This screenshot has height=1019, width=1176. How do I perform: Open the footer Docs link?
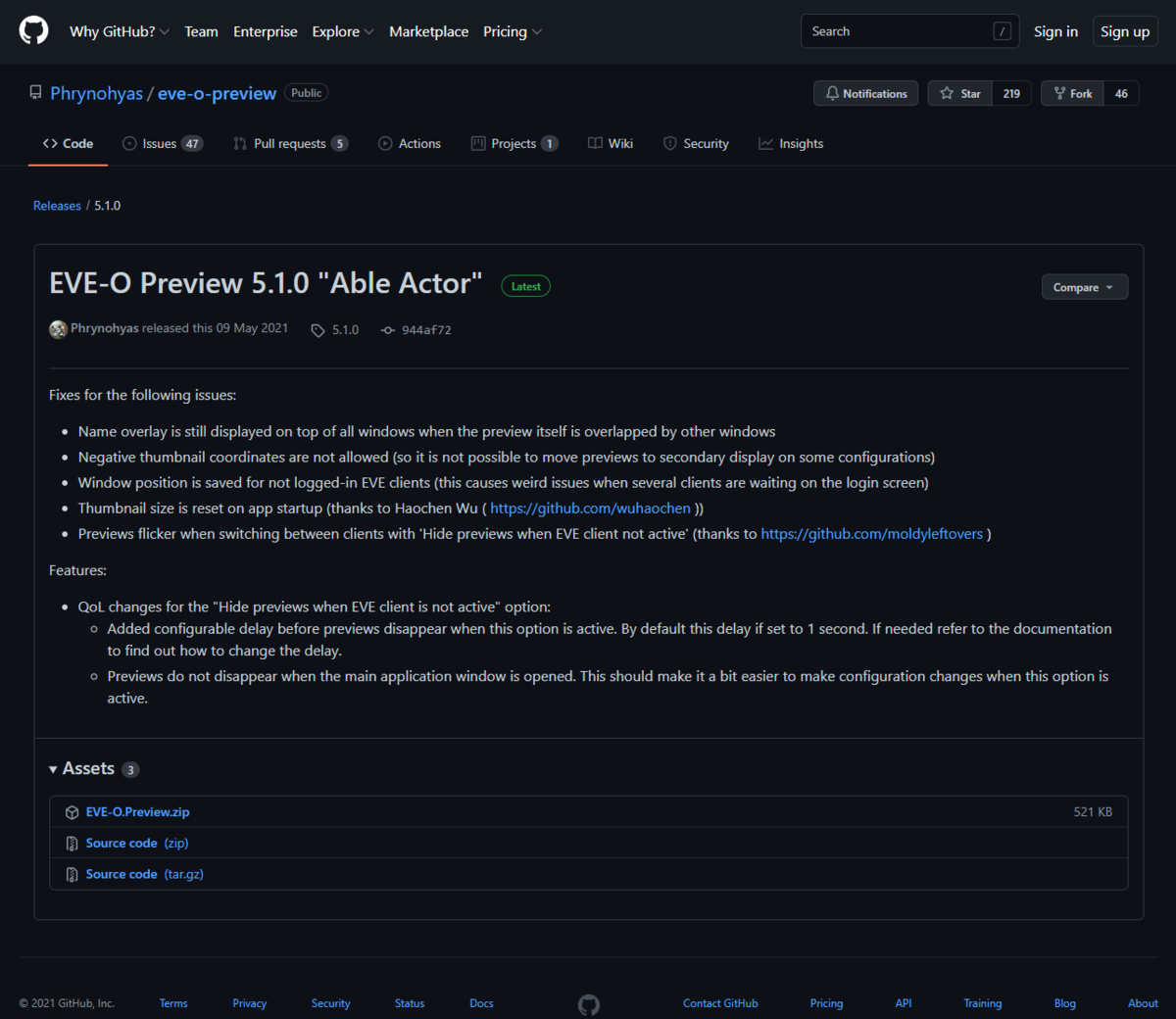pyautogui.click(x=481, y=1003)
